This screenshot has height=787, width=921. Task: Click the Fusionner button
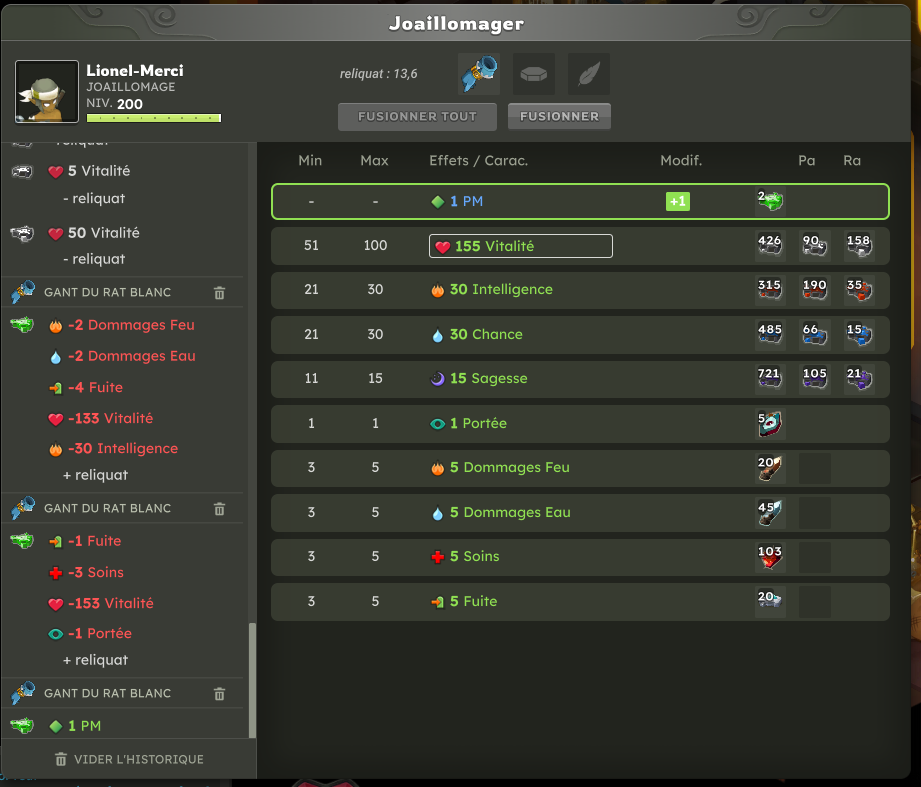[559, 116]
